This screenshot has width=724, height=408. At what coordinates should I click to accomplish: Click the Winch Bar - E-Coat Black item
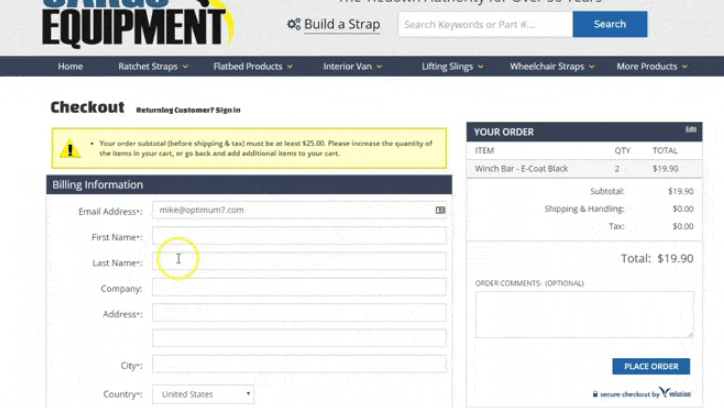tap(521, 168)
